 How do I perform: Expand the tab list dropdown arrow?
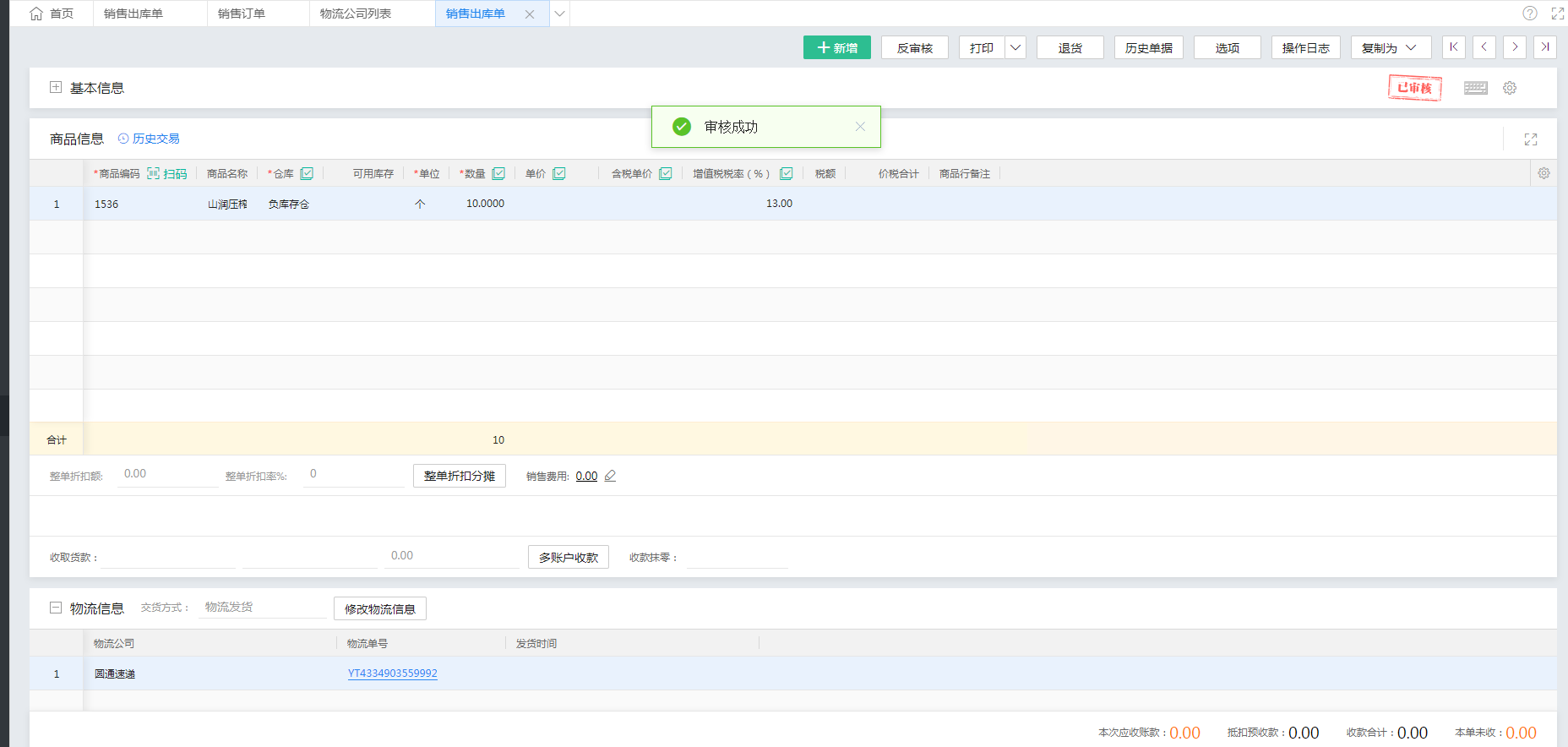coord(559,14)
